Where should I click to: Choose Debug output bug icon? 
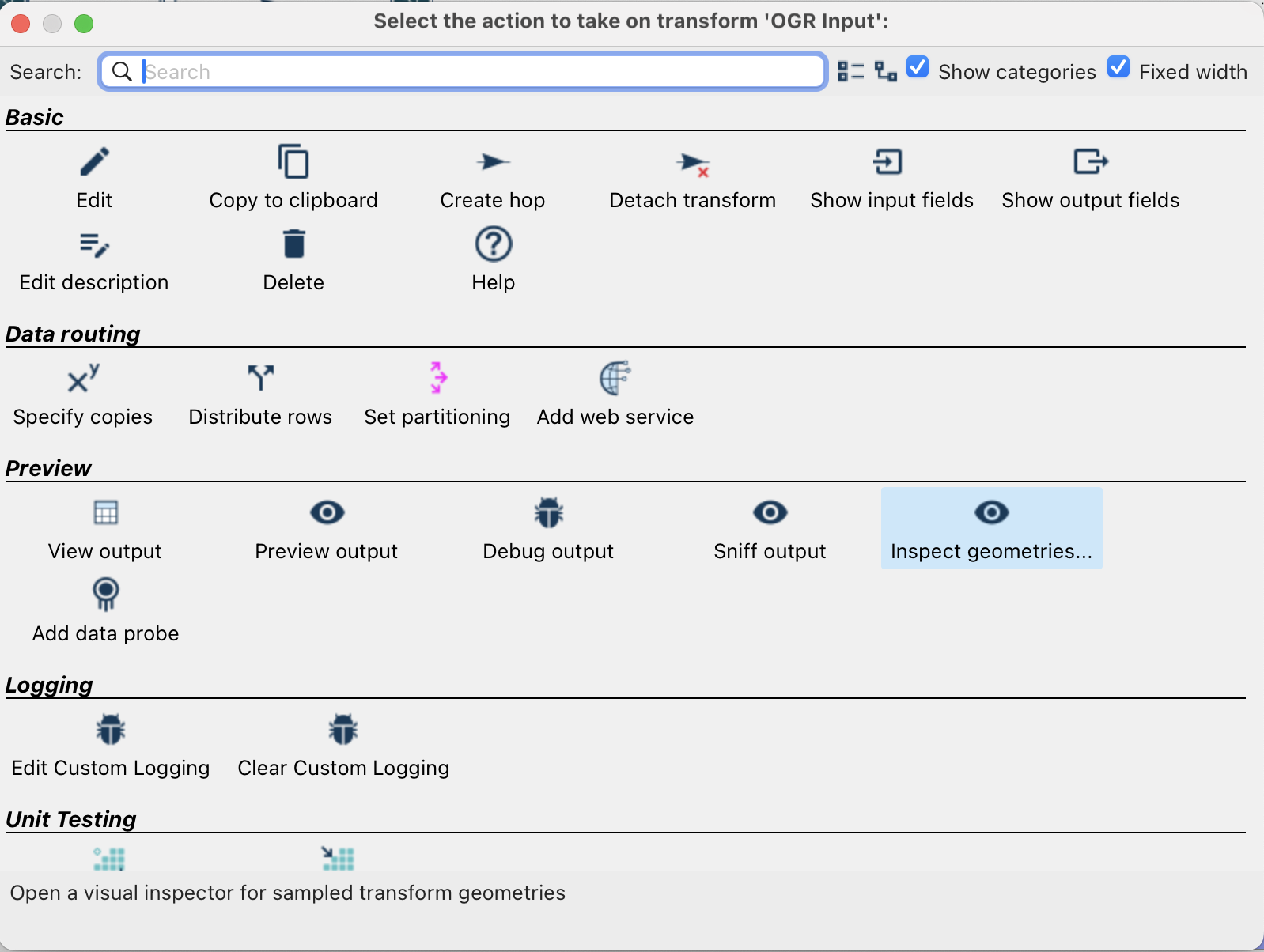tap(548, 513)
